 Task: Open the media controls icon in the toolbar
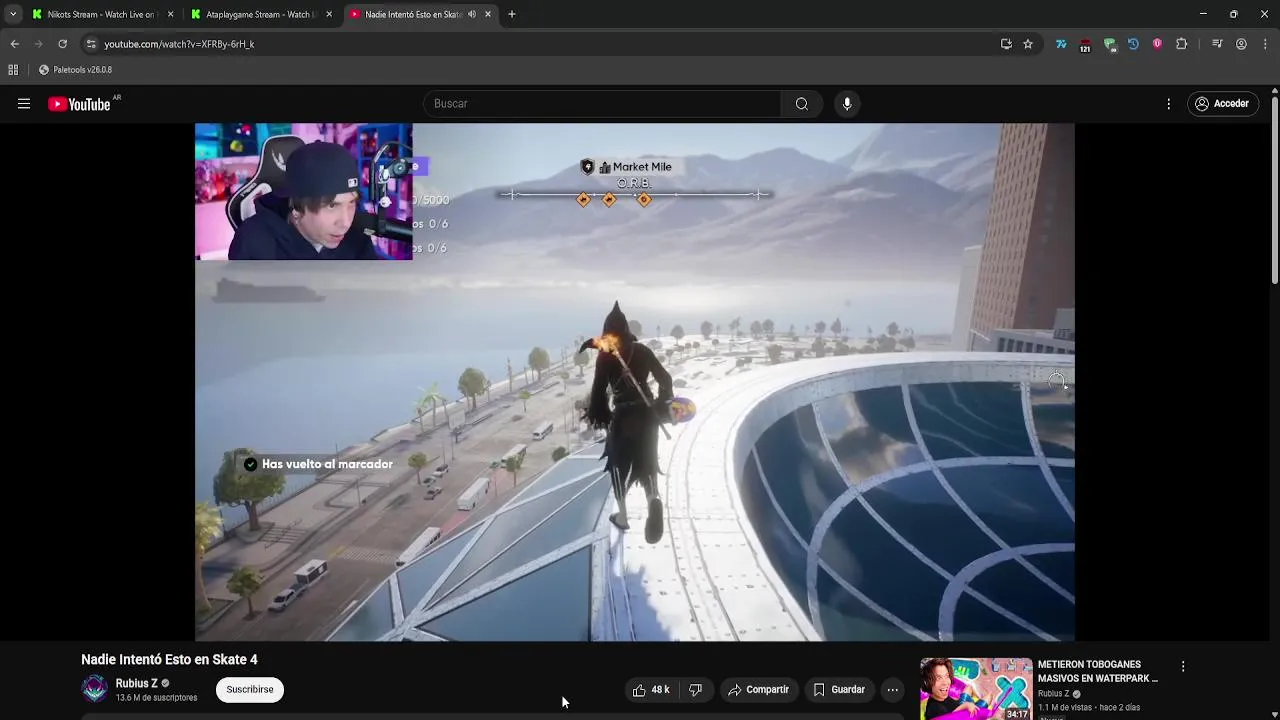point(1217,44)
